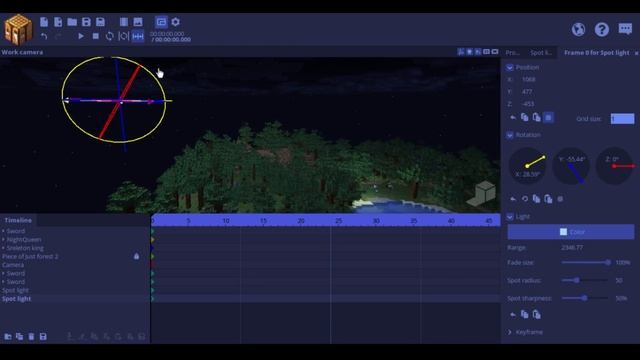Select the Frame 0 for Spot light tab
640x360 pixels.
click(596, 53)
